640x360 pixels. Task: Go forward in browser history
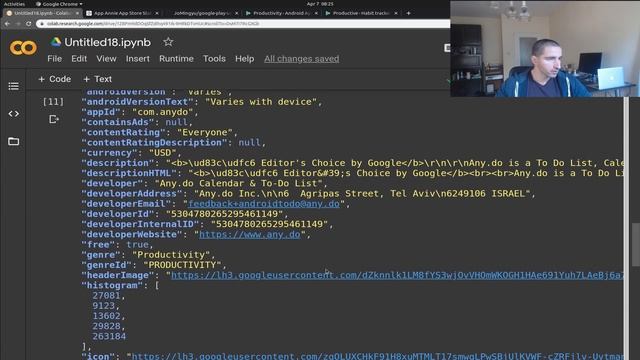pyautogui.click(x=18, y=24)
